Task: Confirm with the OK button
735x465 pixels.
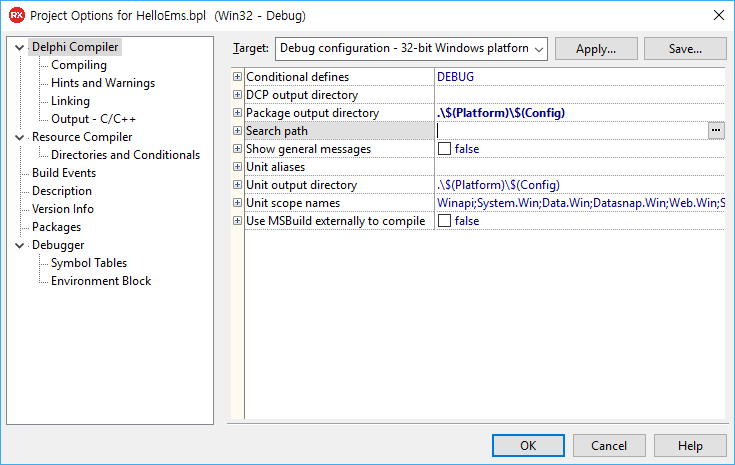Action: pos(528,445)
